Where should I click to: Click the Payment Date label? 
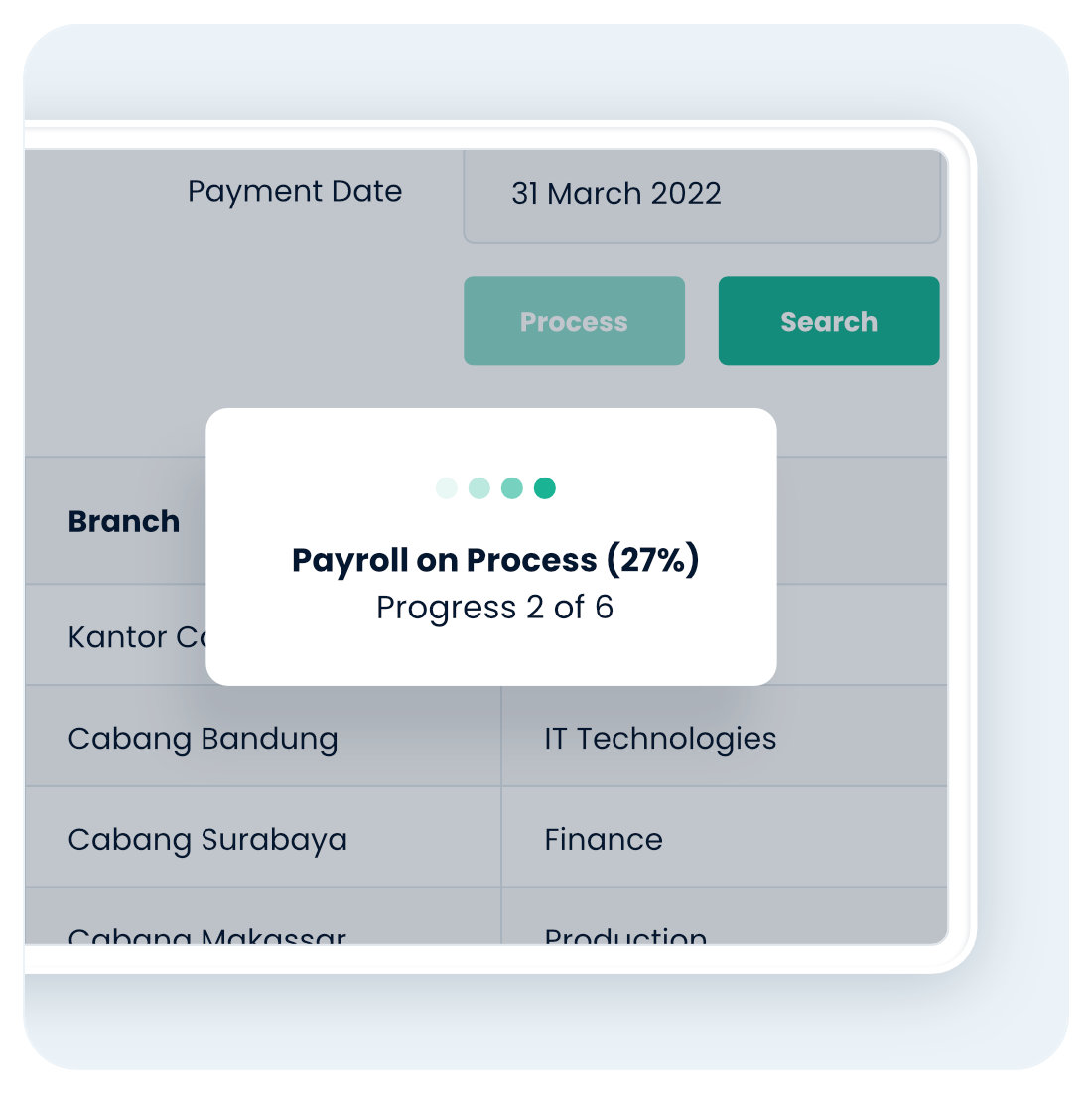[295, 191]
